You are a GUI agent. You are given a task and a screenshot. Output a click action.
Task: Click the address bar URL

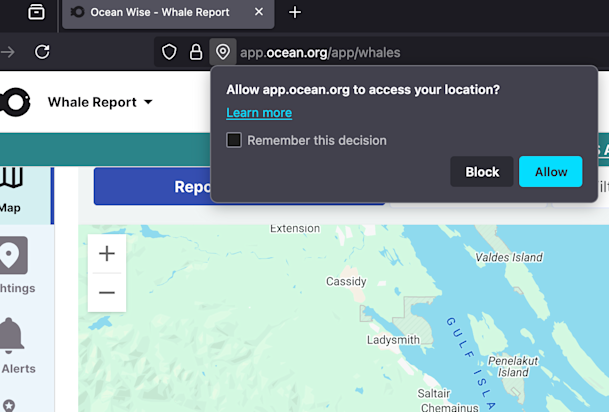point(320,52)
